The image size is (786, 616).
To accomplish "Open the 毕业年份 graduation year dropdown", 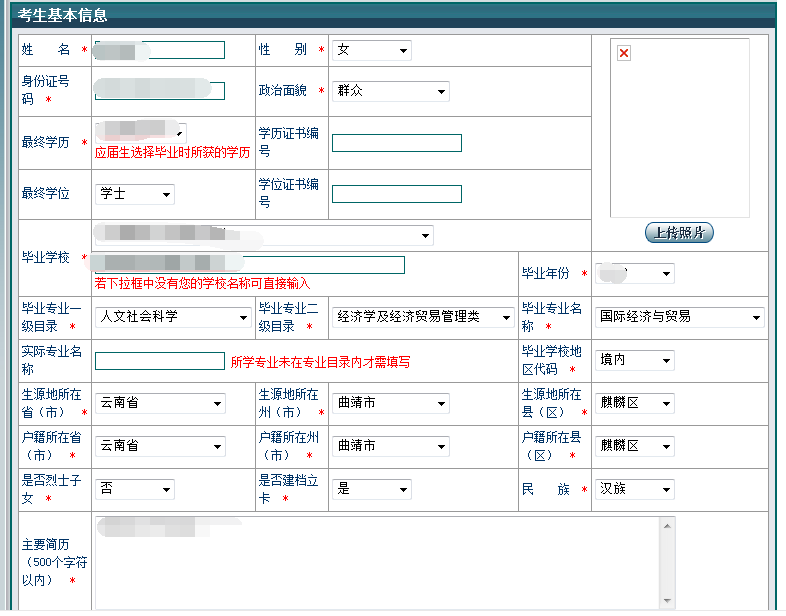I will [634, 274].
